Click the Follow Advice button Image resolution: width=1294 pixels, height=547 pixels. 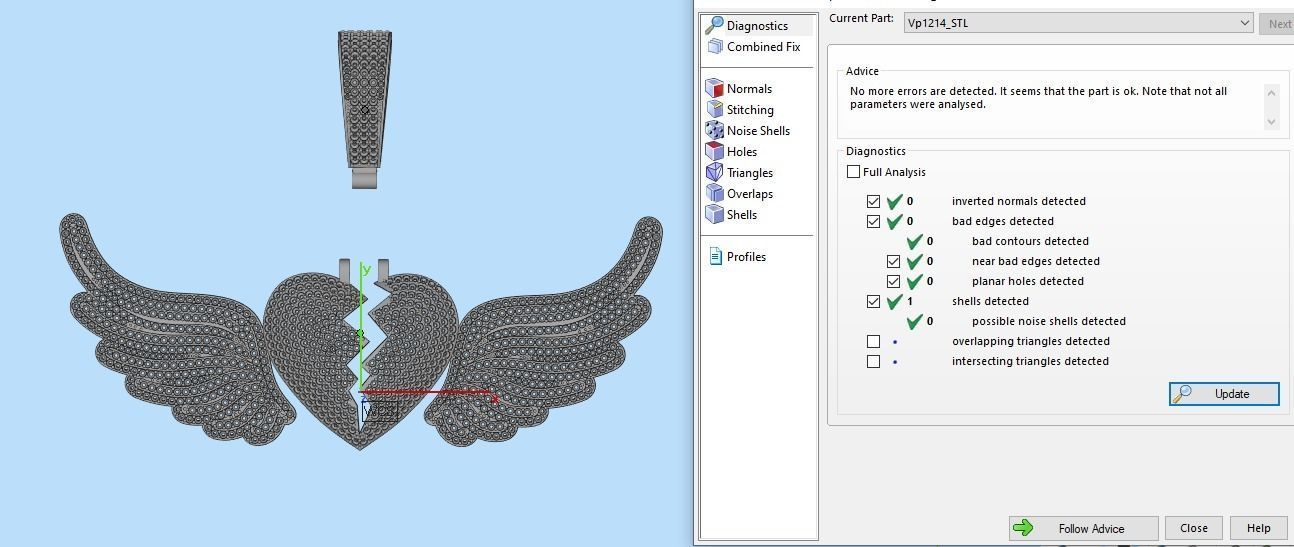pos(1083,528)
